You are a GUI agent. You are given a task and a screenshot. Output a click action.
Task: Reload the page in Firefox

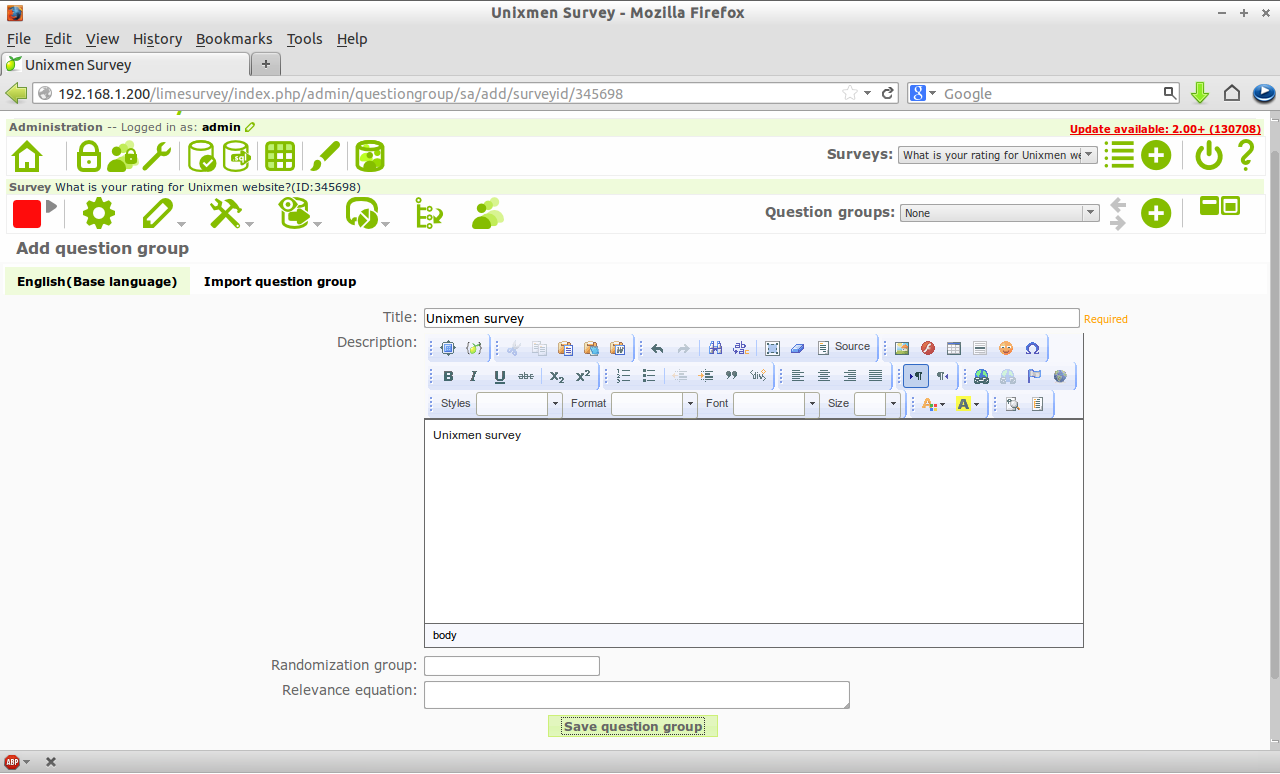[887, 93]
